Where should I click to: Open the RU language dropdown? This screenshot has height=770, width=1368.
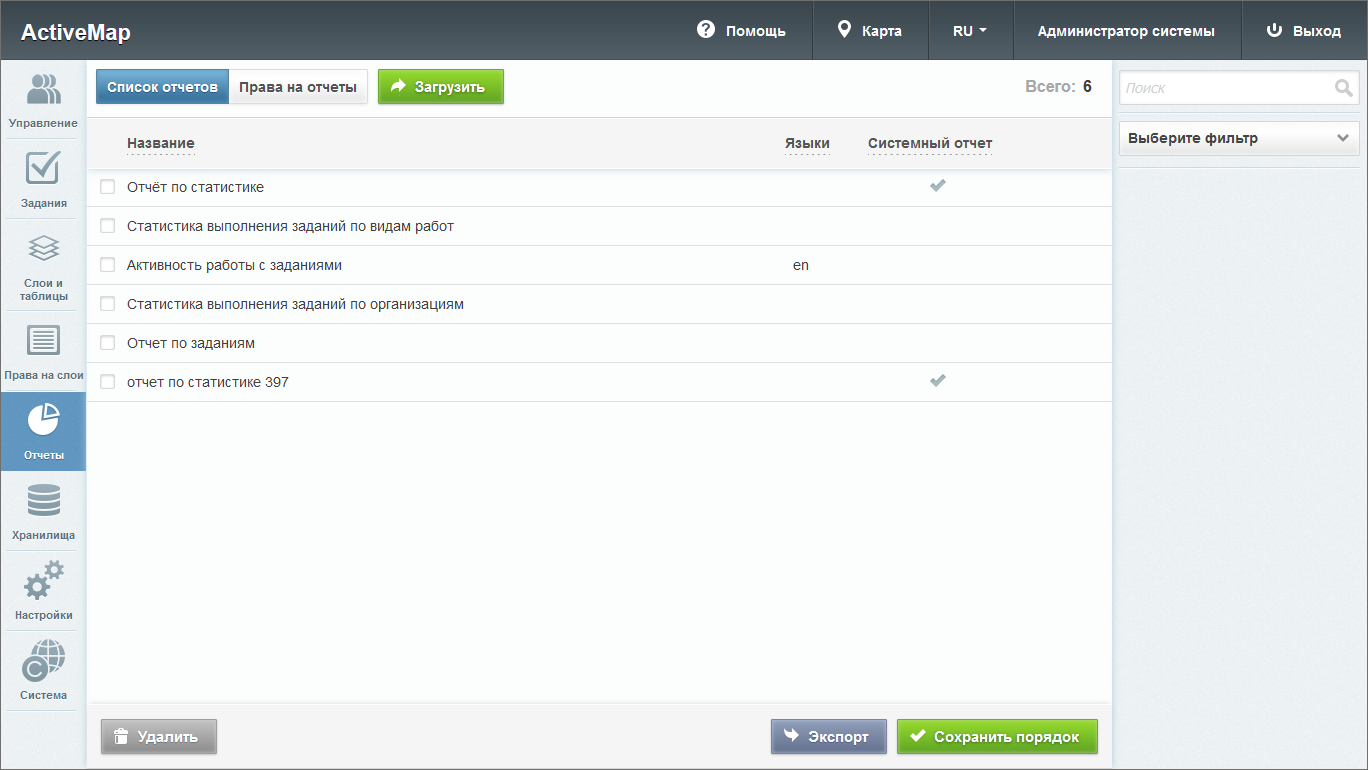(970, 31)
